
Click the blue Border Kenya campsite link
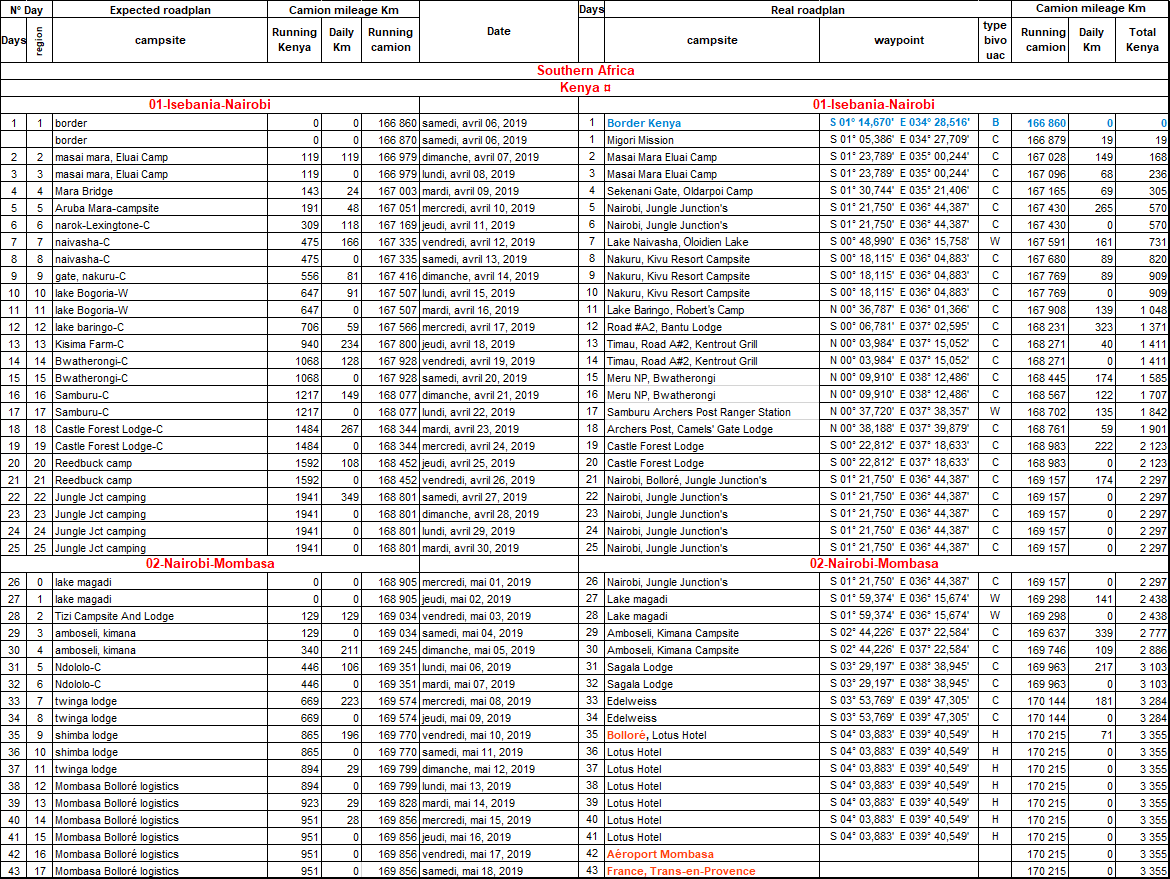click(643, 123)
